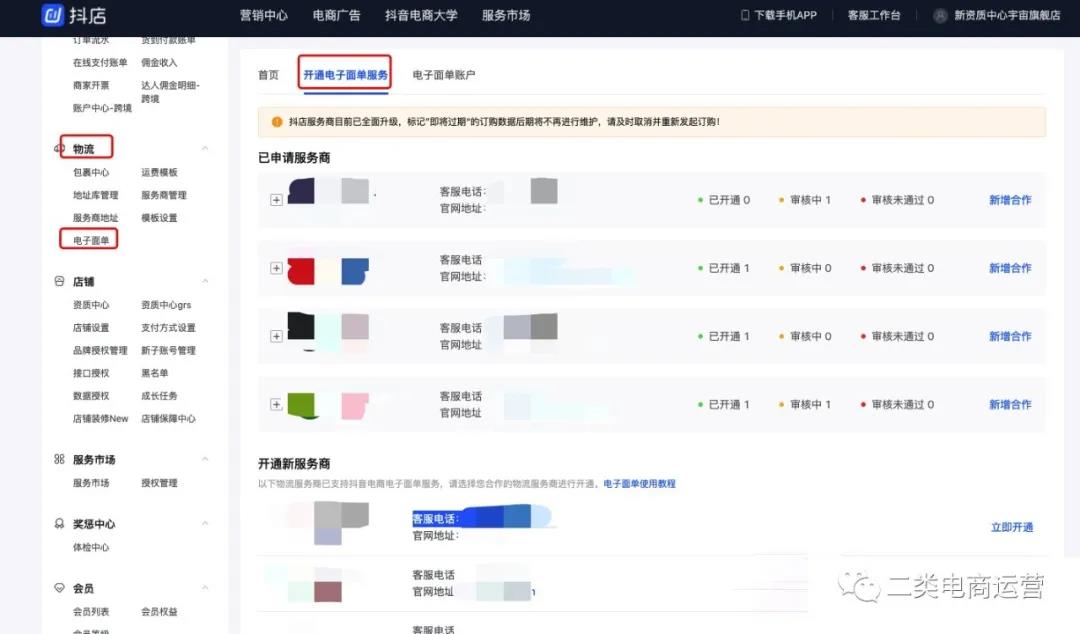The height and width of the screenshot is (634, 1080).
Task: Click 立即开通 for the new provider
Action: (x=1011, y=527)
